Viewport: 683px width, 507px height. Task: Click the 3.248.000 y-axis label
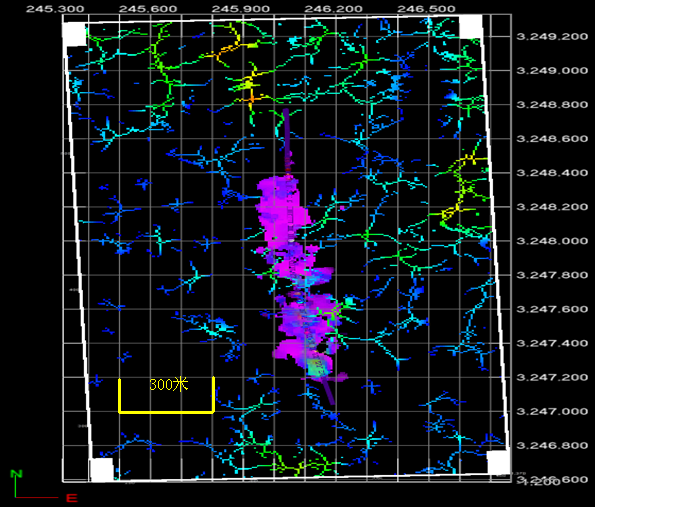(x=551, y=241)
